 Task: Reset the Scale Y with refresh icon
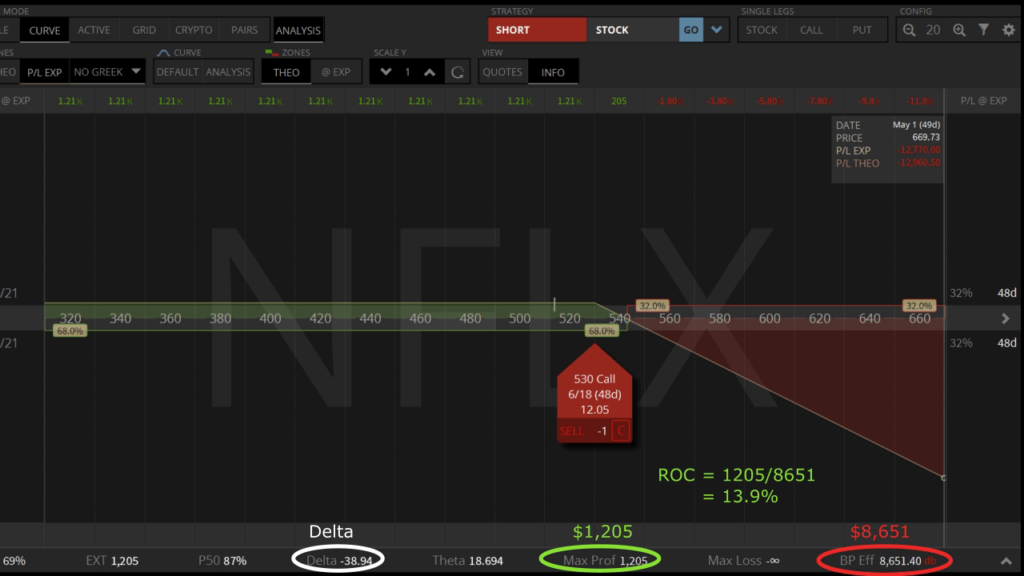pos(457,72)
